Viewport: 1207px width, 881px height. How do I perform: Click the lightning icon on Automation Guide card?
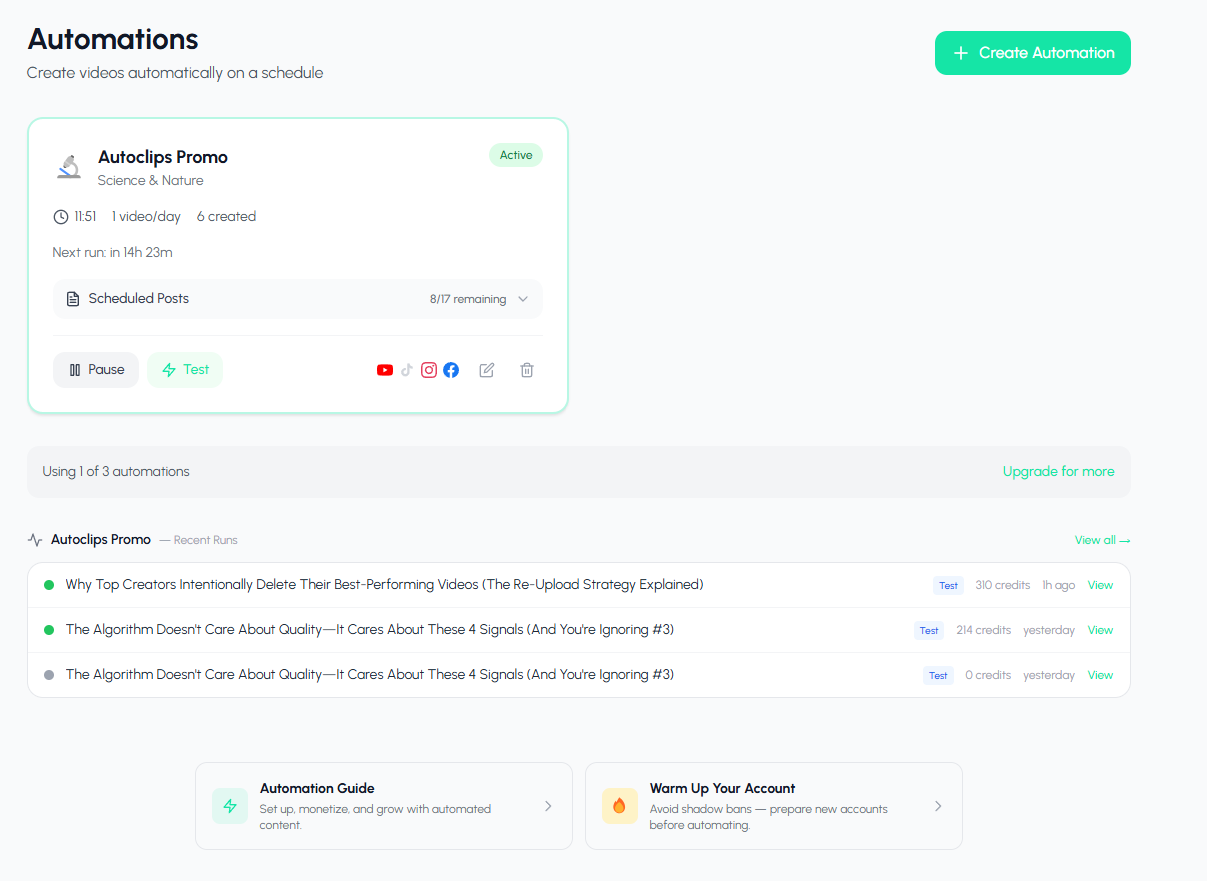pos(229,806)
